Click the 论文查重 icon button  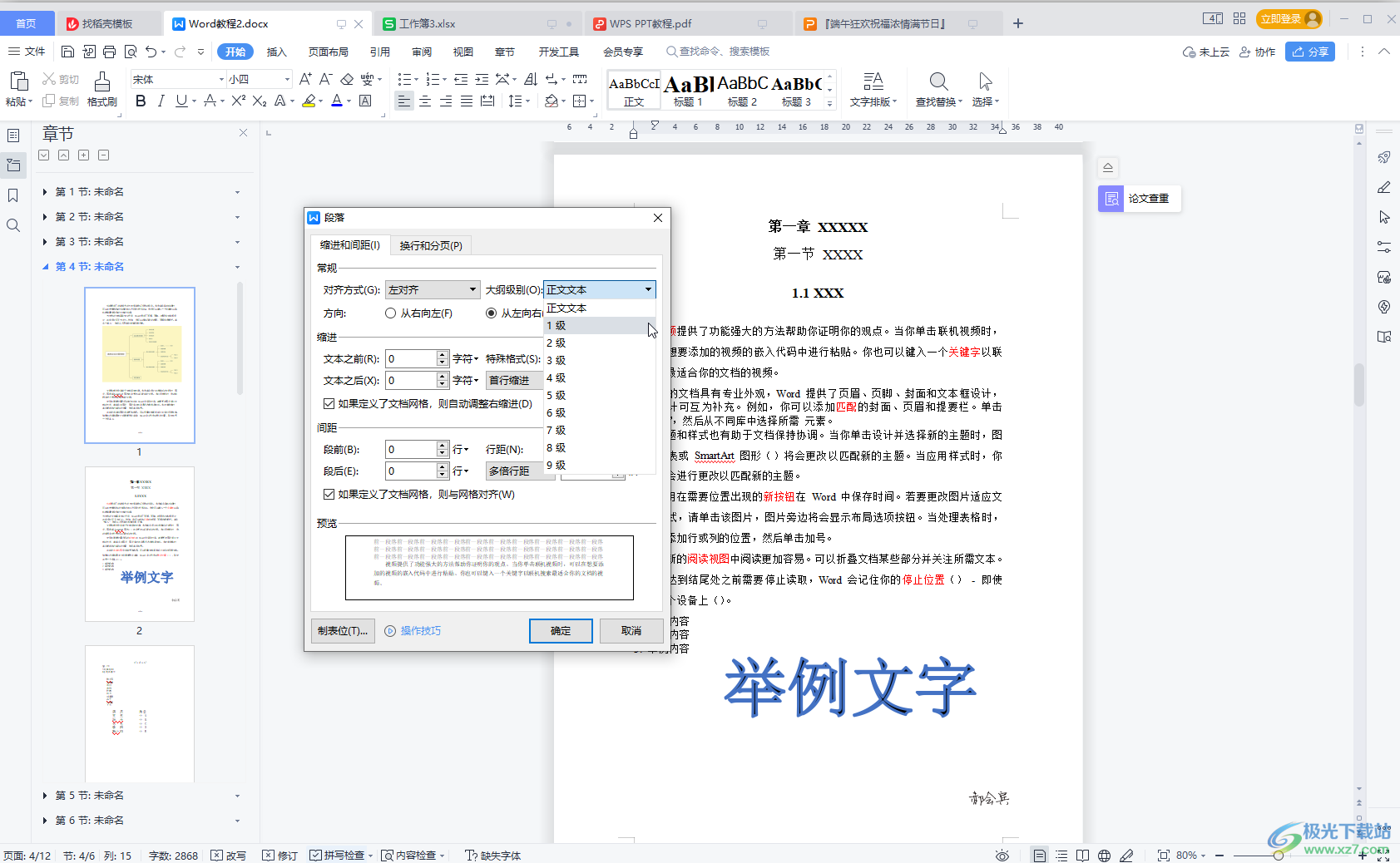tap(1111, 199)
